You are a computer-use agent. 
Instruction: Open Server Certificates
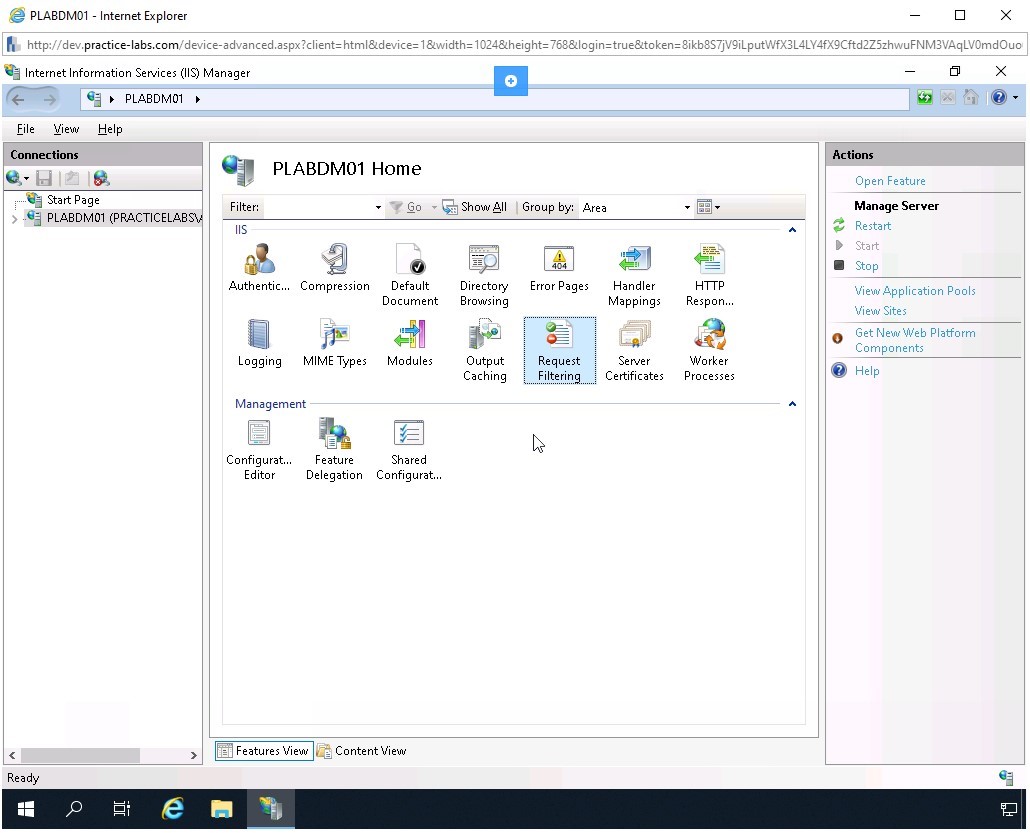tap(634, 345)
